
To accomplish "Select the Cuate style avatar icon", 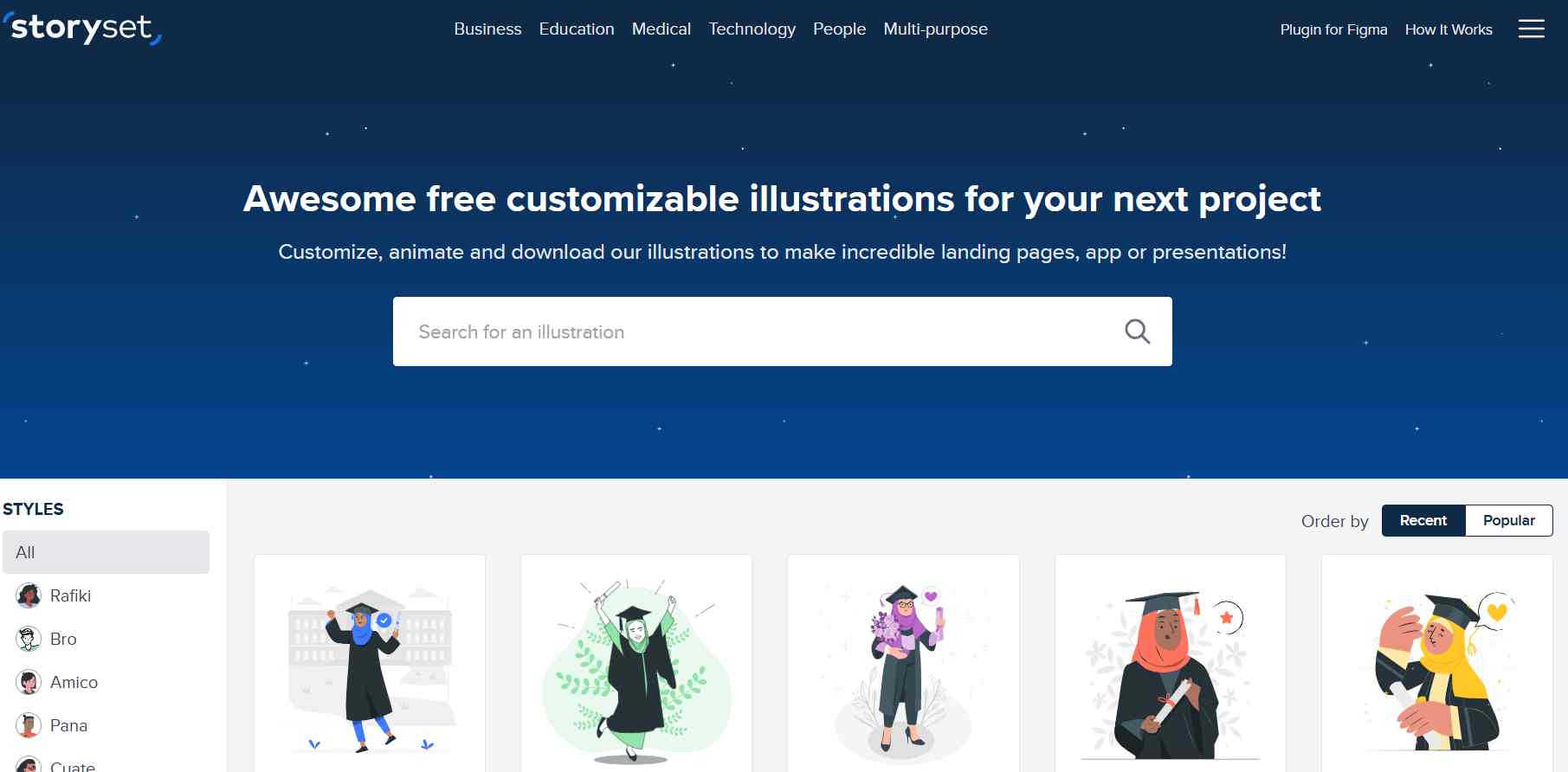I will pyautogui.click(x=29, y=764).
